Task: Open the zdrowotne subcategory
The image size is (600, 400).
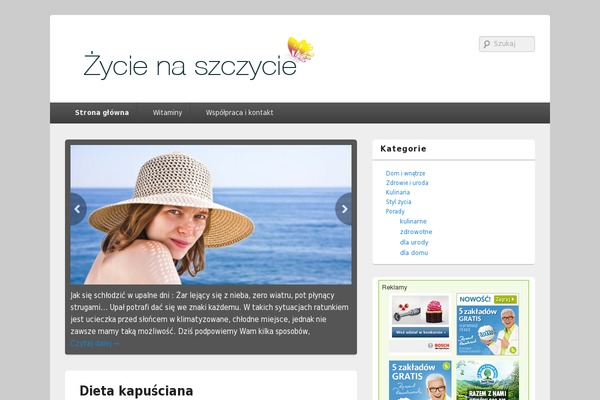Action: tap(416, 232)
